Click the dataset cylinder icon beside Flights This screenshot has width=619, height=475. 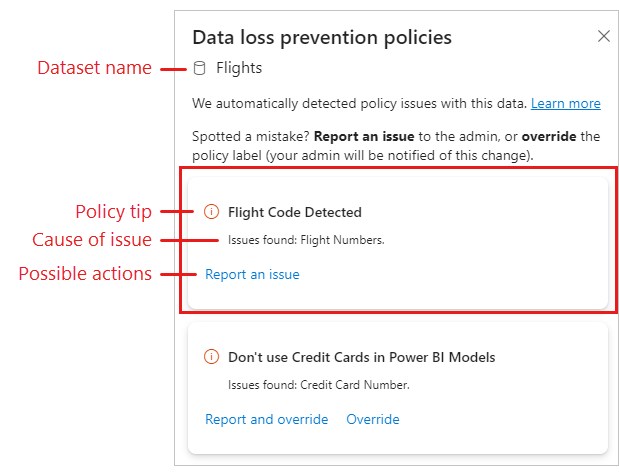pos(199,68)
